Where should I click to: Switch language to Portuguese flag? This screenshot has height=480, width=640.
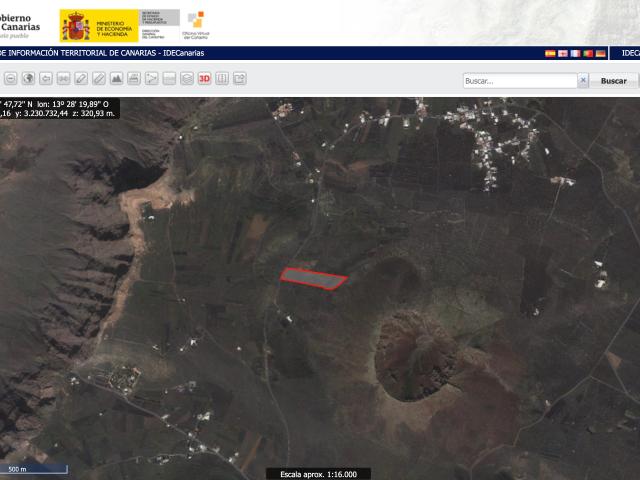coord(588,53)
